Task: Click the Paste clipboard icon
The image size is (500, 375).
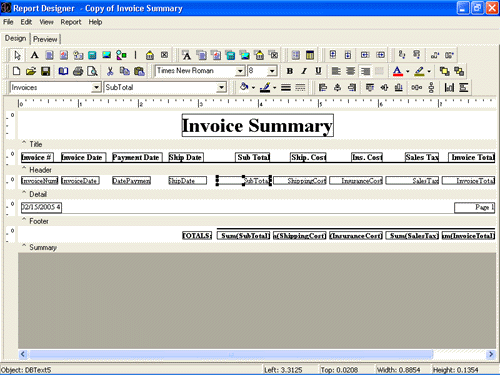Action: point(139,71)
